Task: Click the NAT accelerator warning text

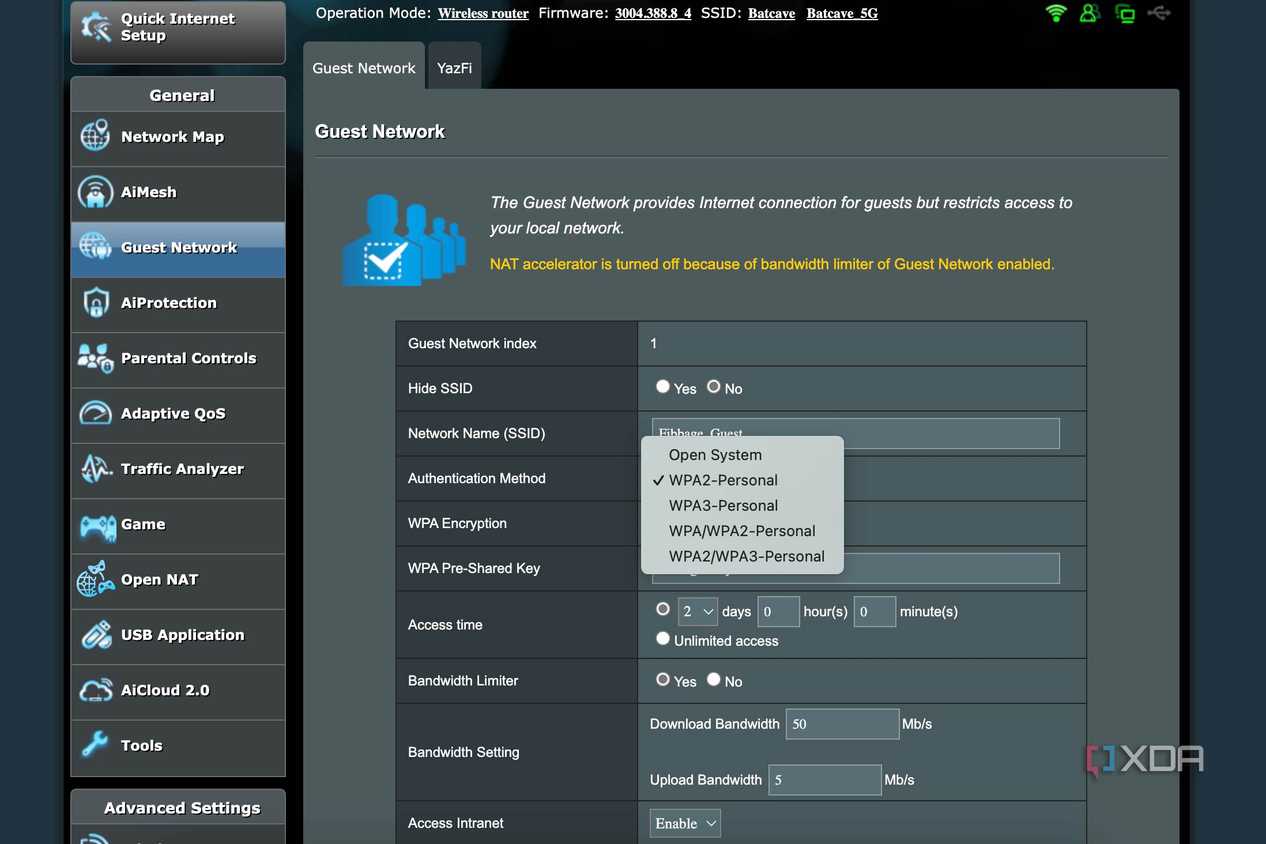Action: coord(772,264)
